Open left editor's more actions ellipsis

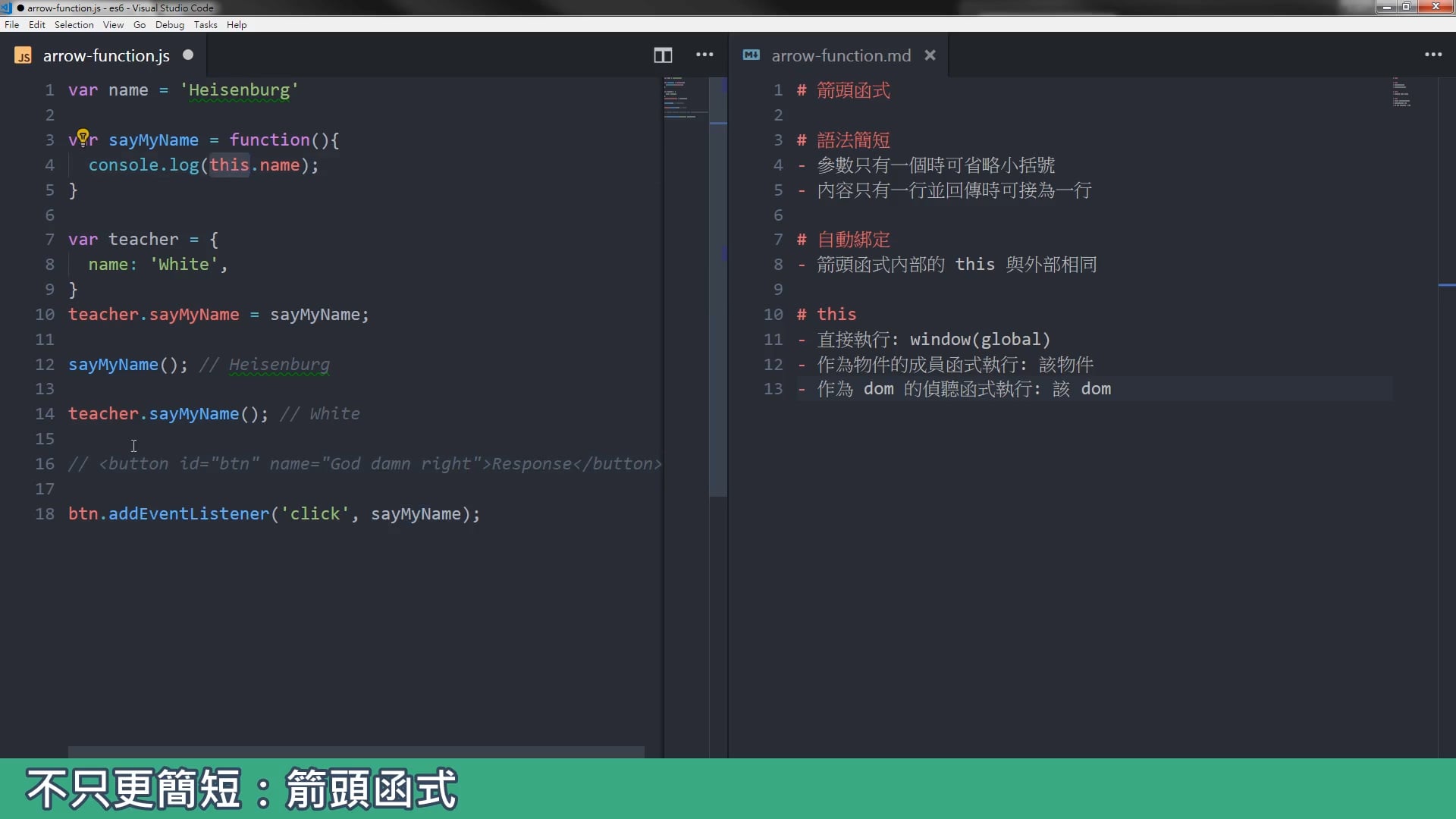(704, 55)
